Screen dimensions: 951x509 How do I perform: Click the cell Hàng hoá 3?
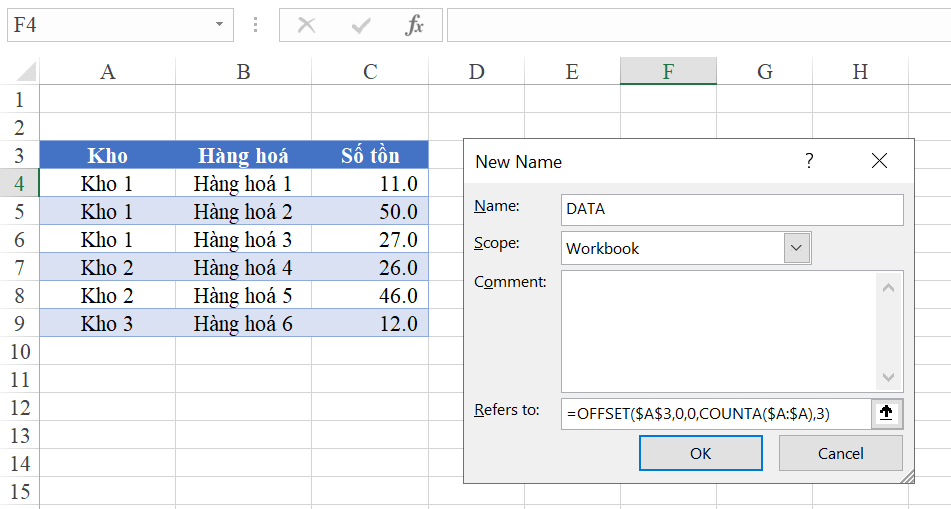243,239
